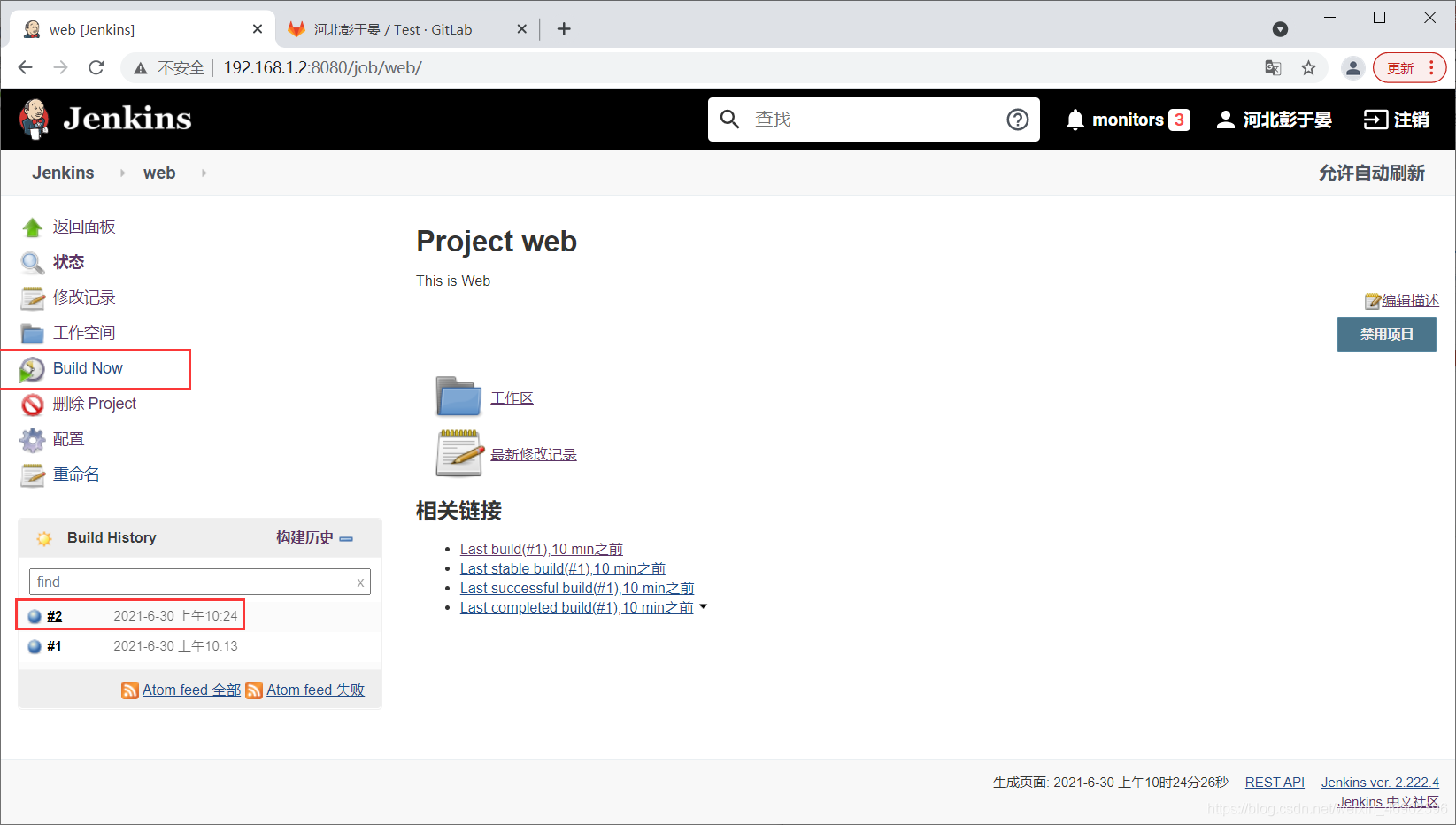Click the Chrome profile avatar icon
Screen dimensions: 1456x825
click(1352, 68)
